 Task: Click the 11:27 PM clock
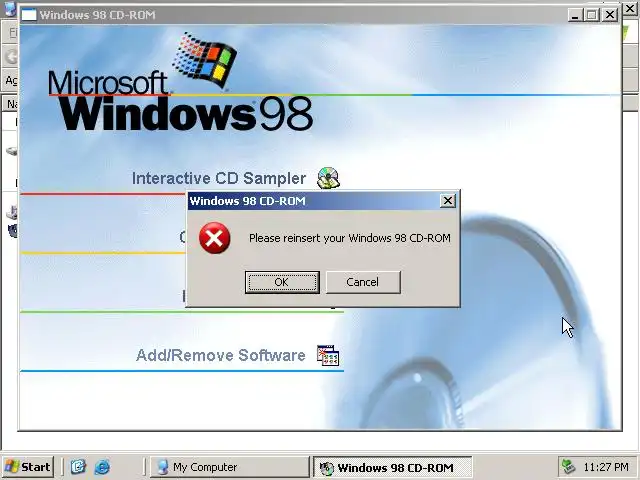click(x=606, y=467)
